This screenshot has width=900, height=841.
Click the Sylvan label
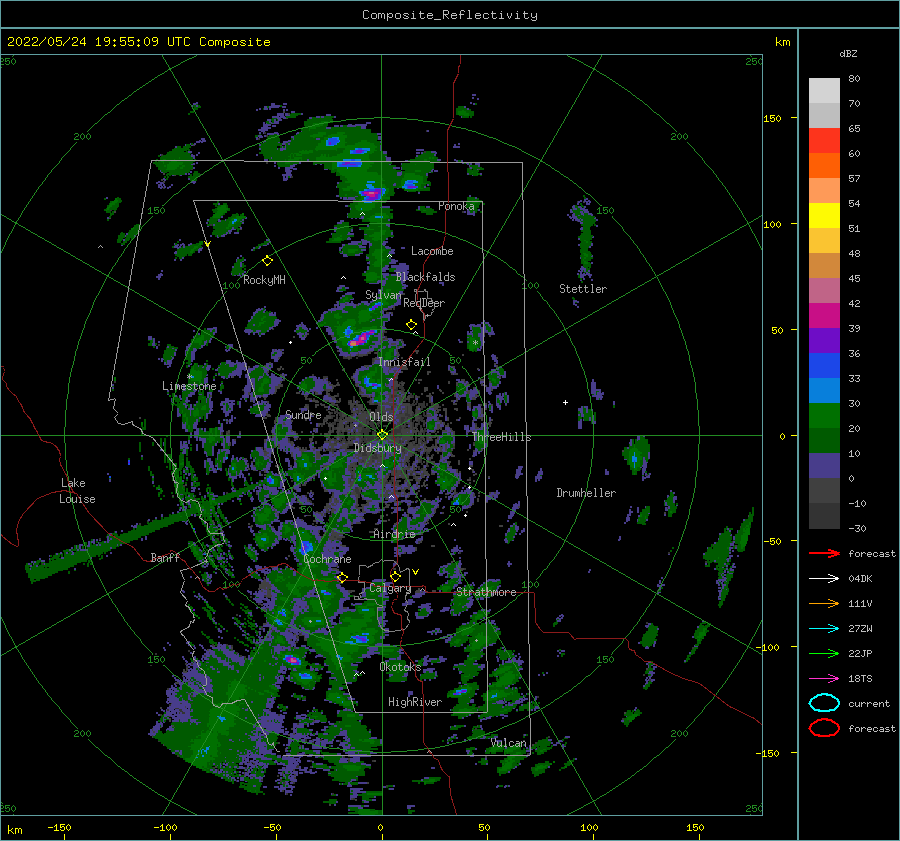tap(383, 295)
